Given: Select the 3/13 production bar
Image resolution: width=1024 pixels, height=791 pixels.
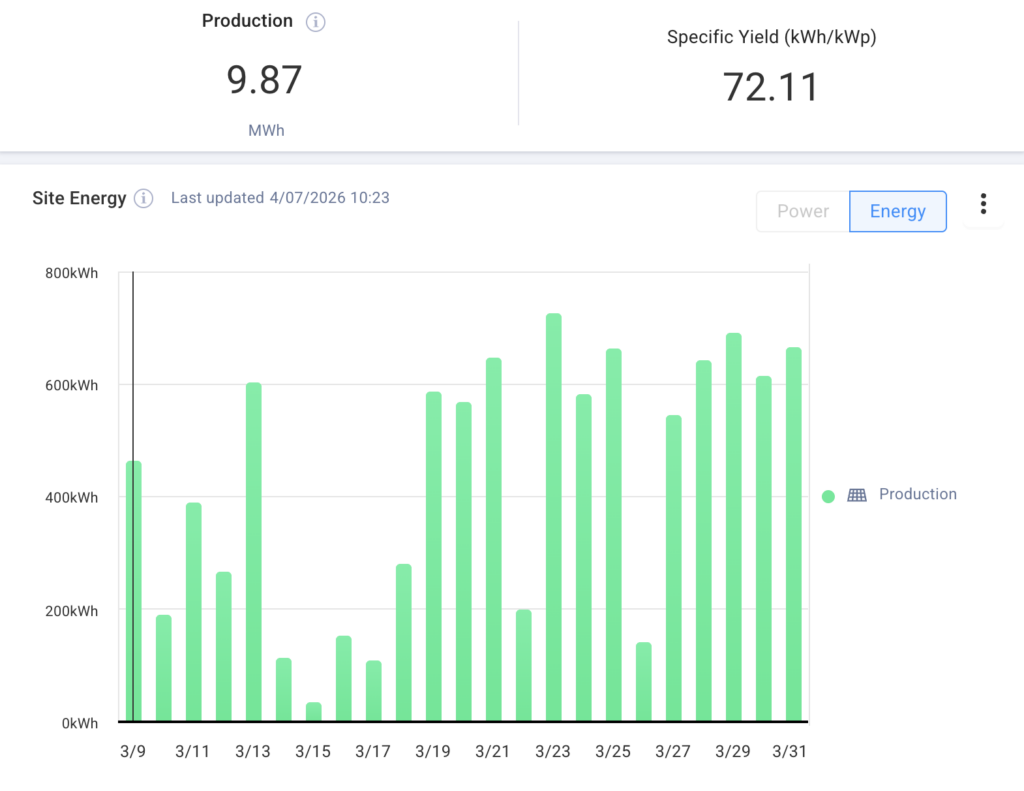Looking at the screenshot, I should (x=254, y=551).
